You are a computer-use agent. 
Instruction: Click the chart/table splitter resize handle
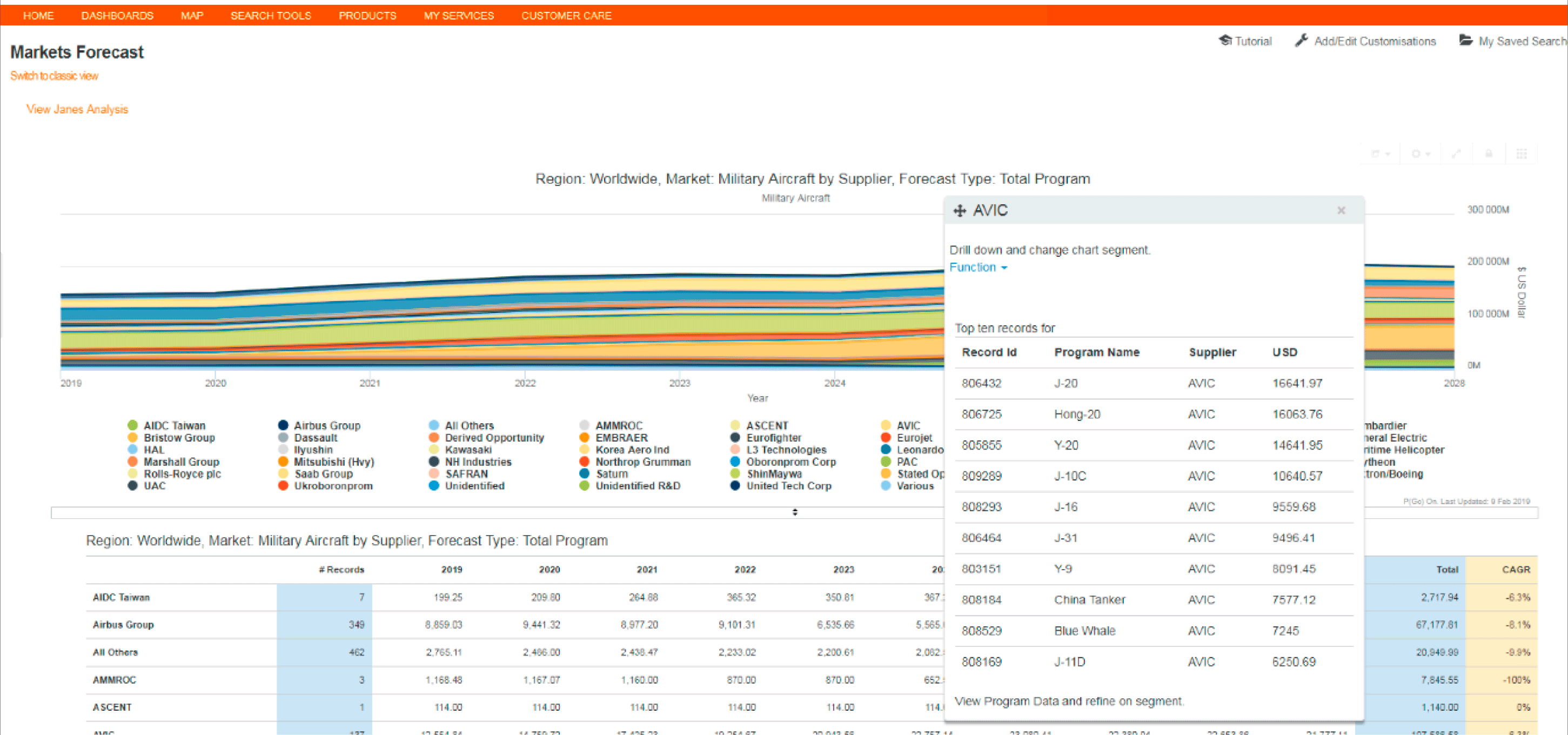click(794, 513)
